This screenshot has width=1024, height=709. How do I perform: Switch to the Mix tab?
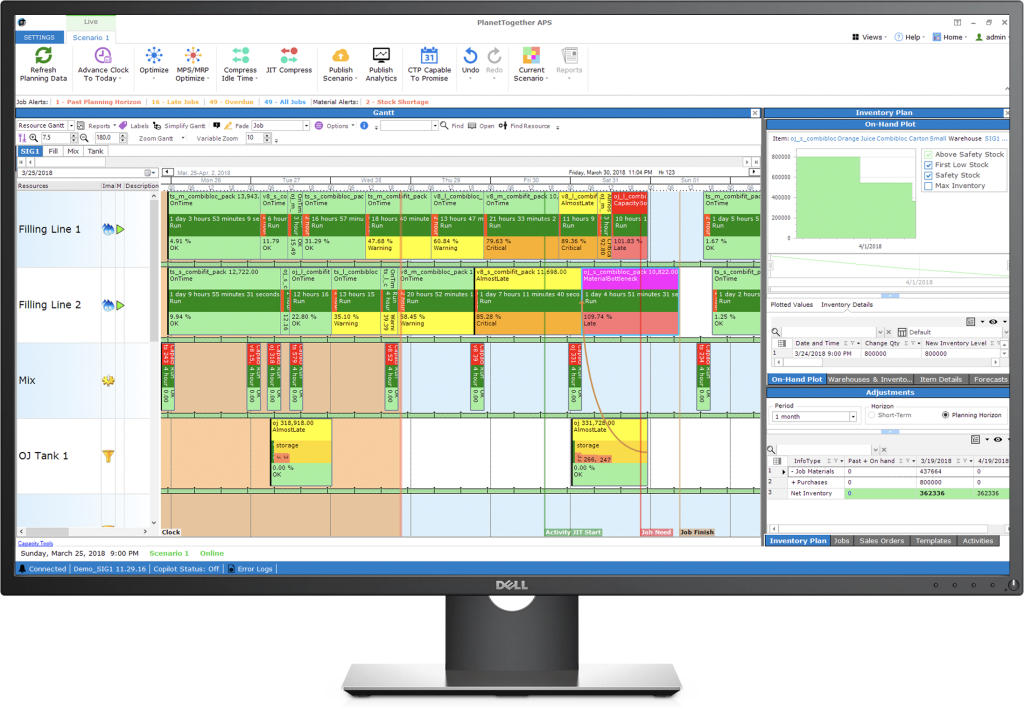pos(74,151)
